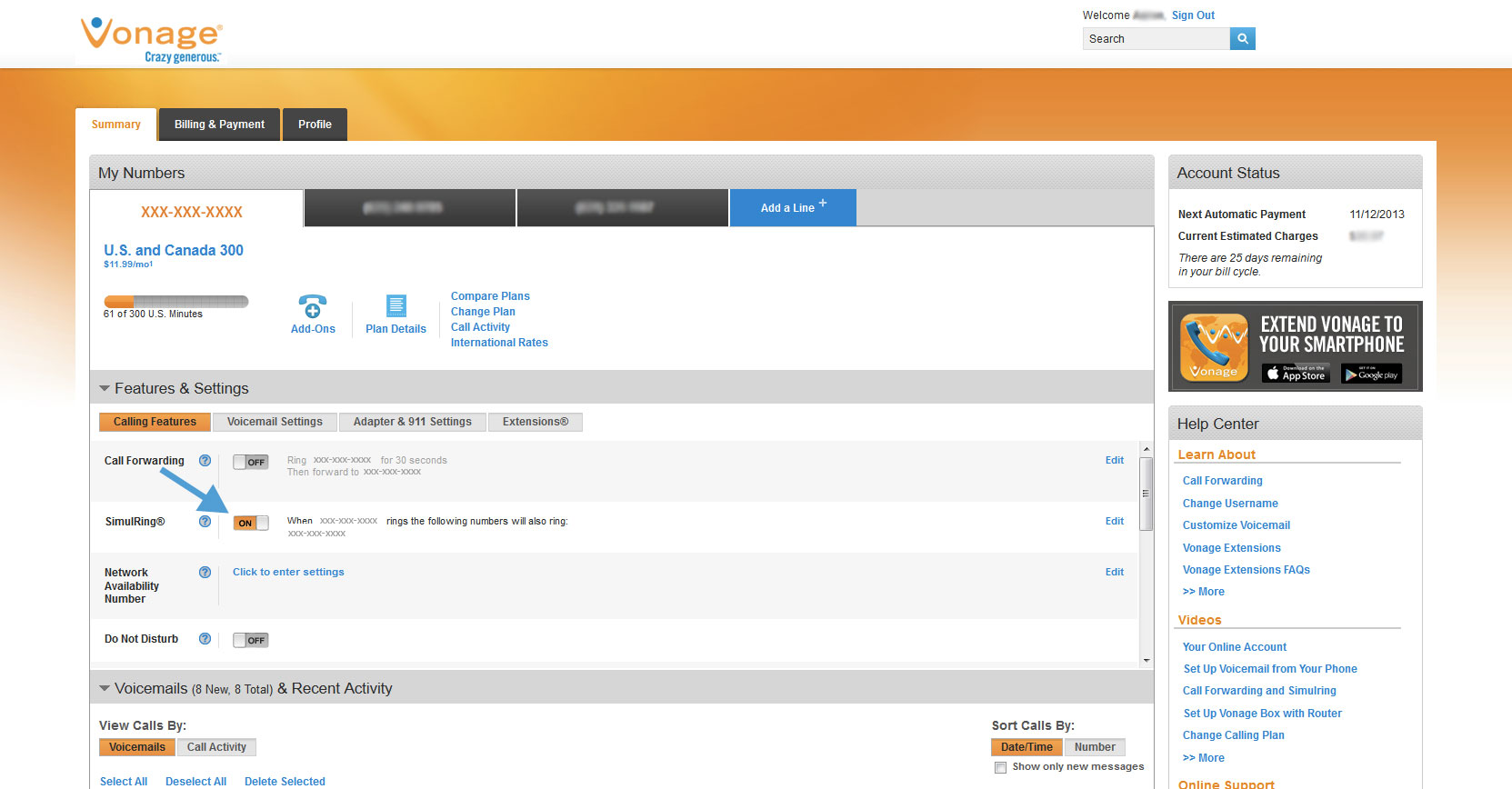Show more Learn About links
Image resolution: width=1512 pixels, height=789 pixels.
click(1204, 592)
